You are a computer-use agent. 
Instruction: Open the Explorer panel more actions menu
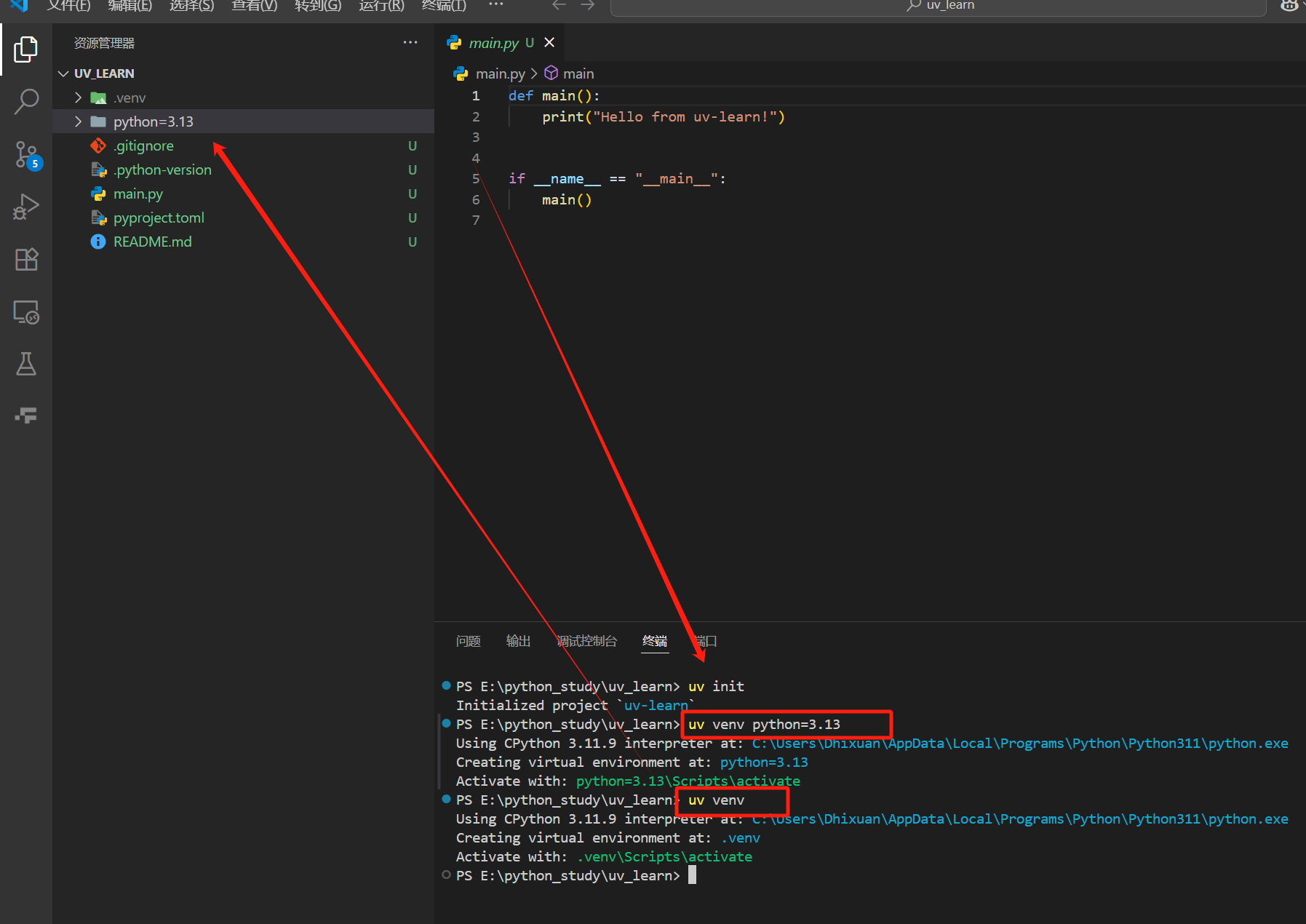pos(410,43)
